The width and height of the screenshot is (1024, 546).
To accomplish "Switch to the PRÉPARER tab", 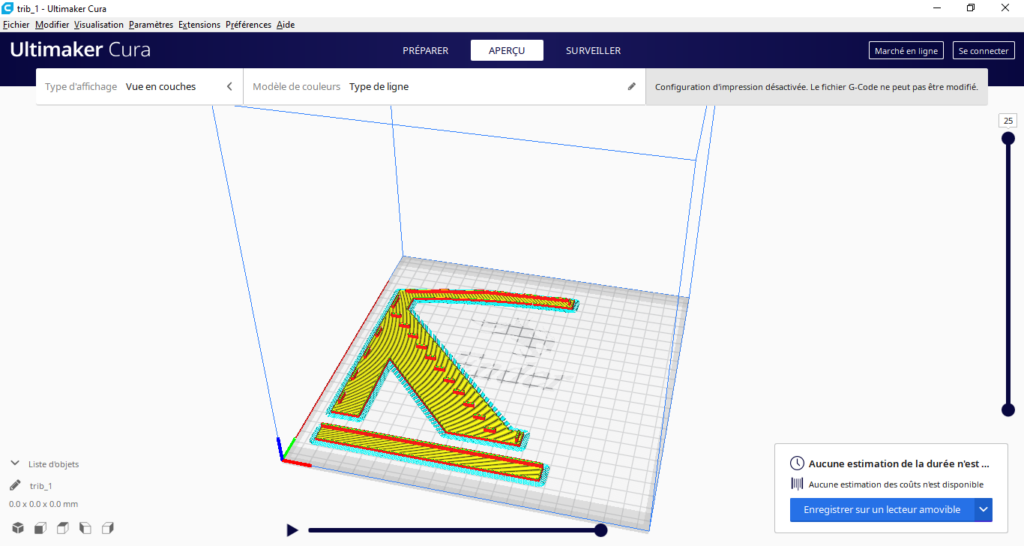I will [425, 51].
